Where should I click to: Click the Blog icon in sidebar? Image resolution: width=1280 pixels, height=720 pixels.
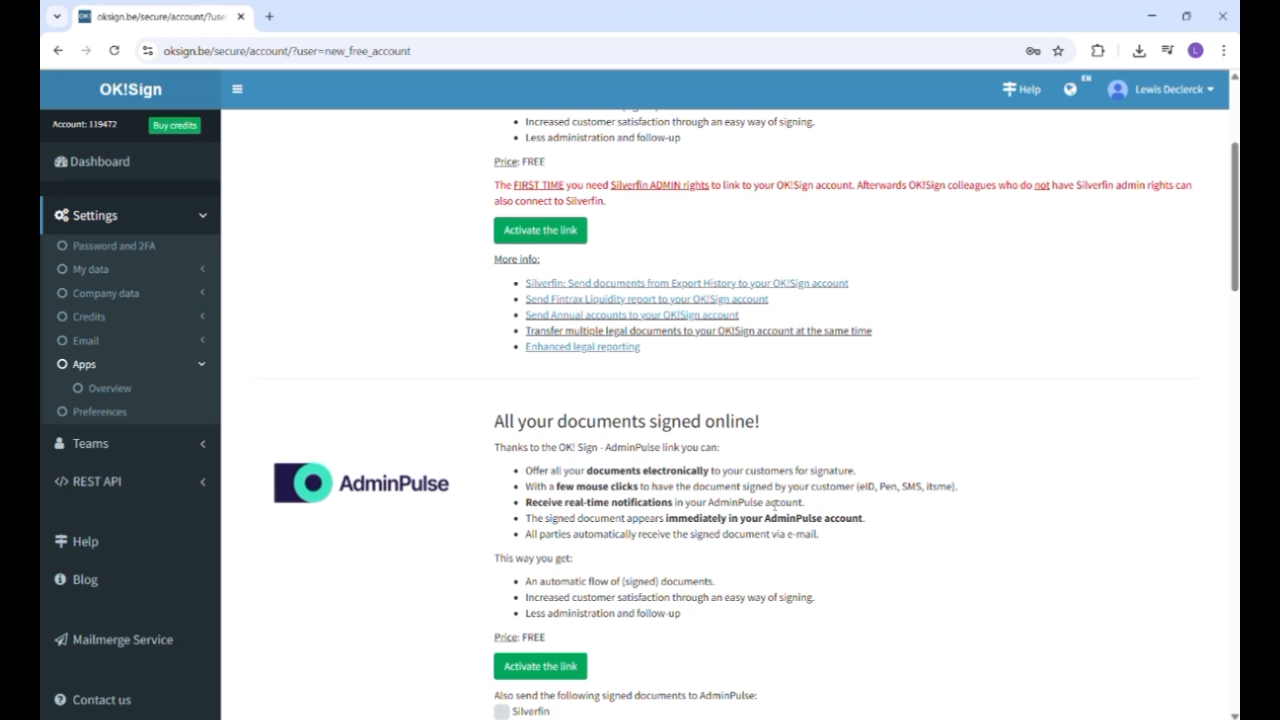62,579
